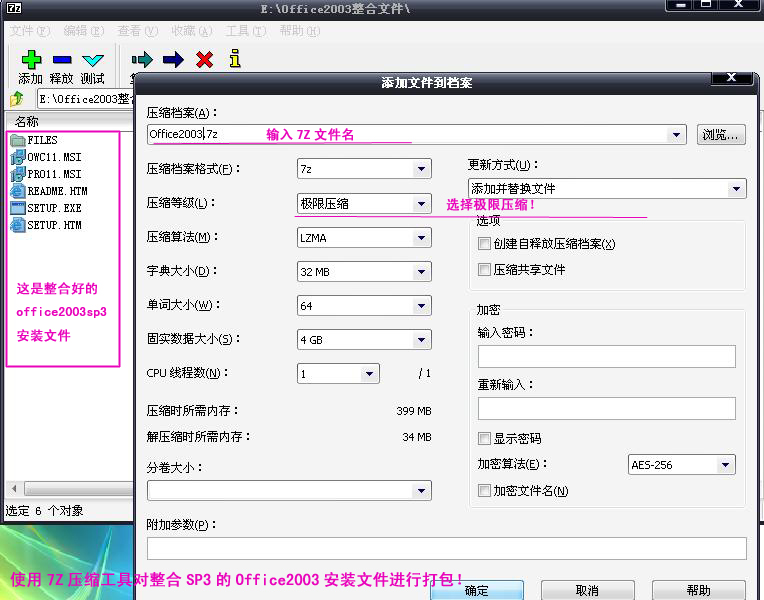The width and height of the screenshot is (764, 600).
Task: Enable 创建自释放压缩档案 checkbox
Action: coord(484,243)
